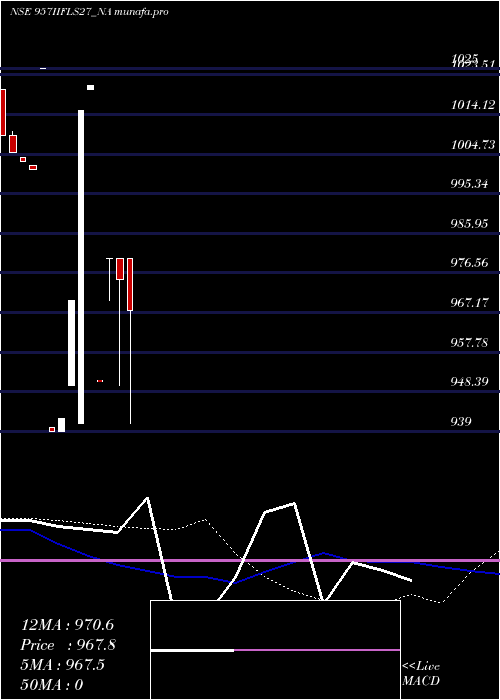Click the NSE 957IIFLS27_NA chart title
This screenshot has width=500, height=700.
61,12
